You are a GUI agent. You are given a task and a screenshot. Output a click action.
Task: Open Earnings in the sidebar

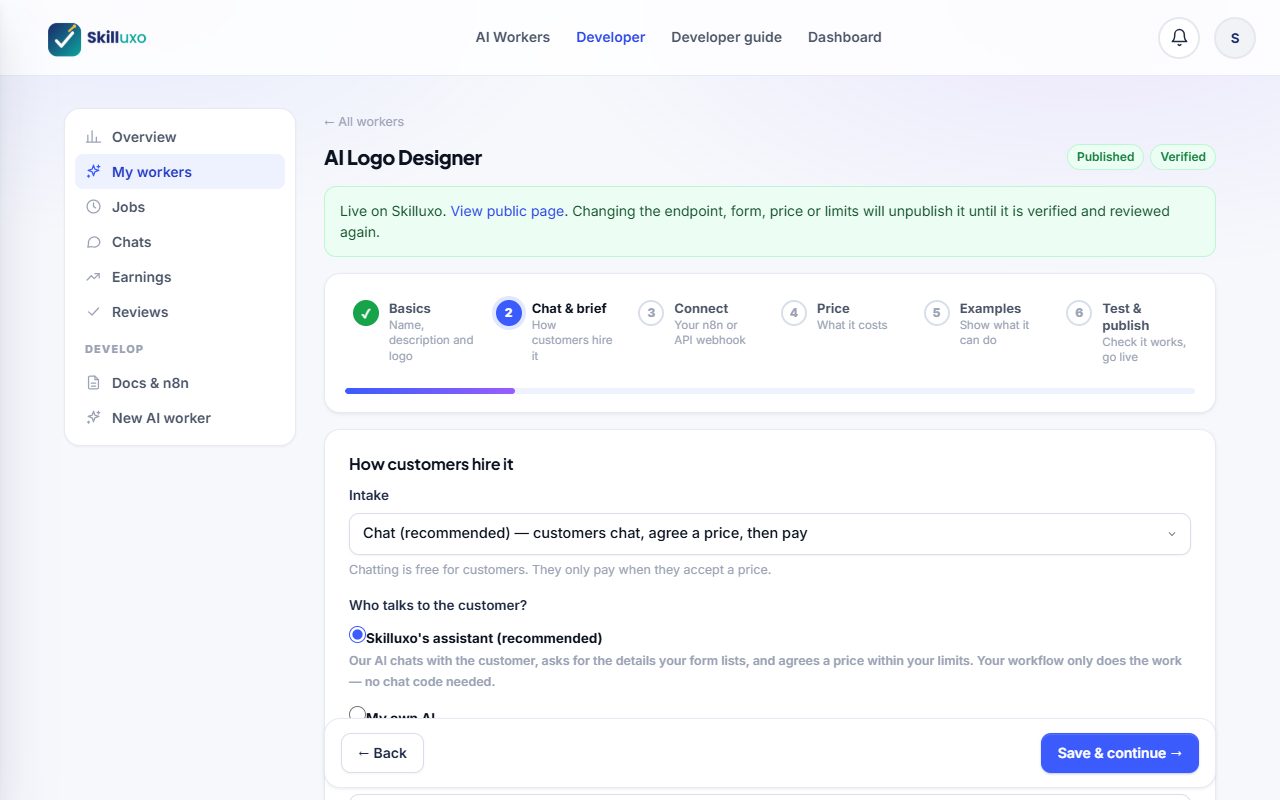(180, 277)
